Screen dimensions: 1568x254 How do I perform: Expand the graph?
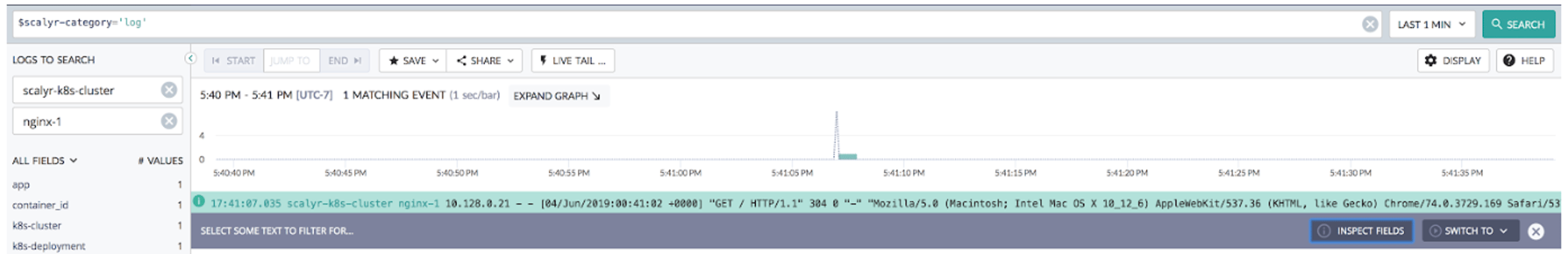557,96
